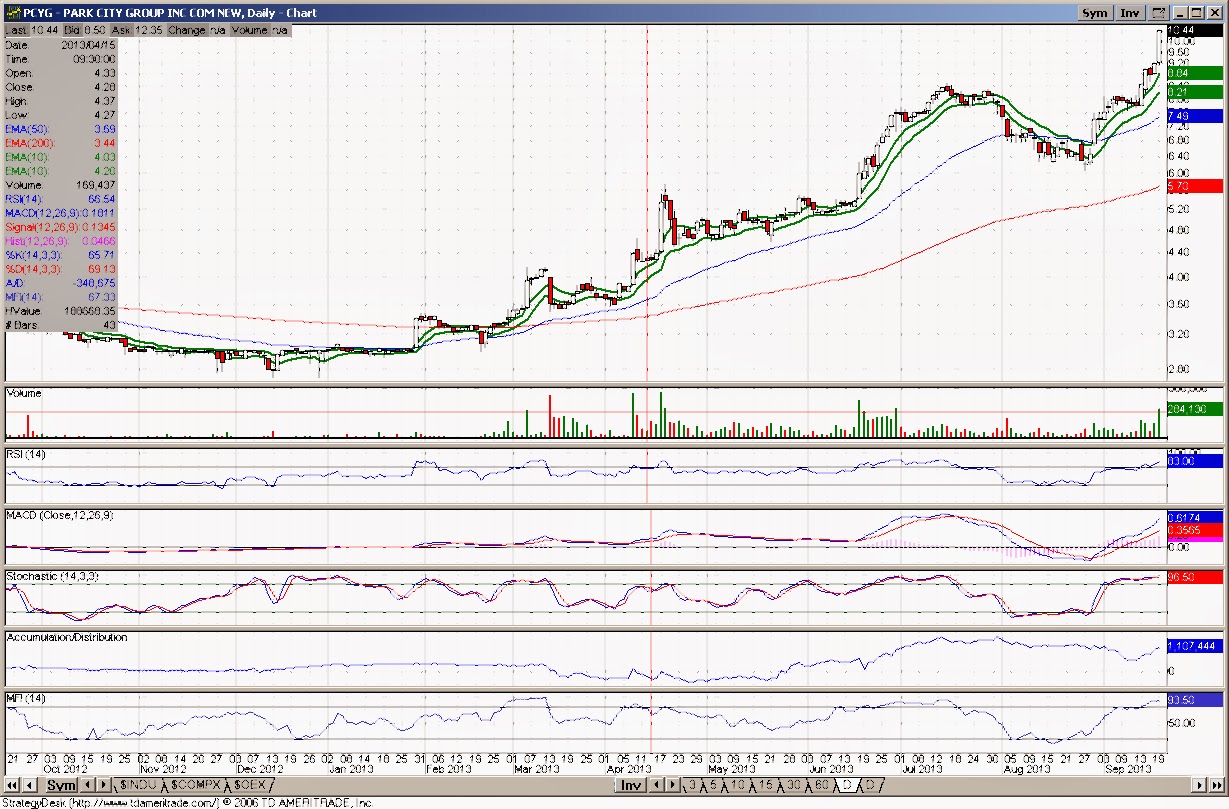The width and height of the screenshot is (1229, 809).
Task: Switch to the 30 minute interval tab
Action: tap(793, 785)
